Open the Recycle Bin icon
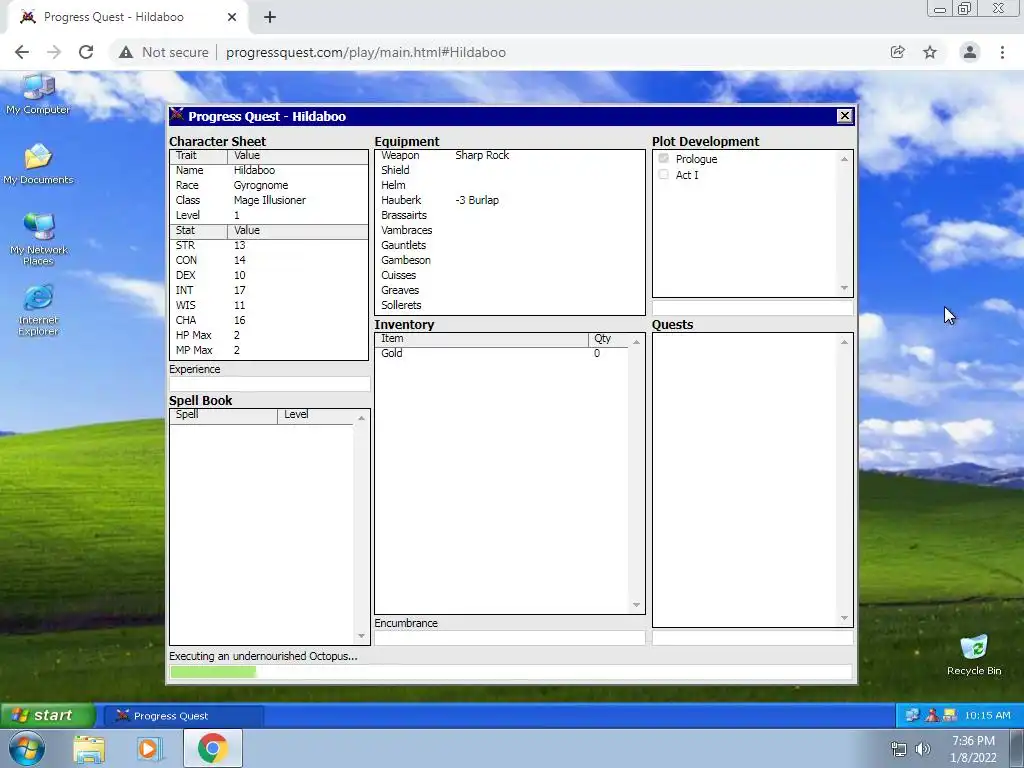Image resolution: width=1024 pixels, height=768 pixels. pos(974,654)
